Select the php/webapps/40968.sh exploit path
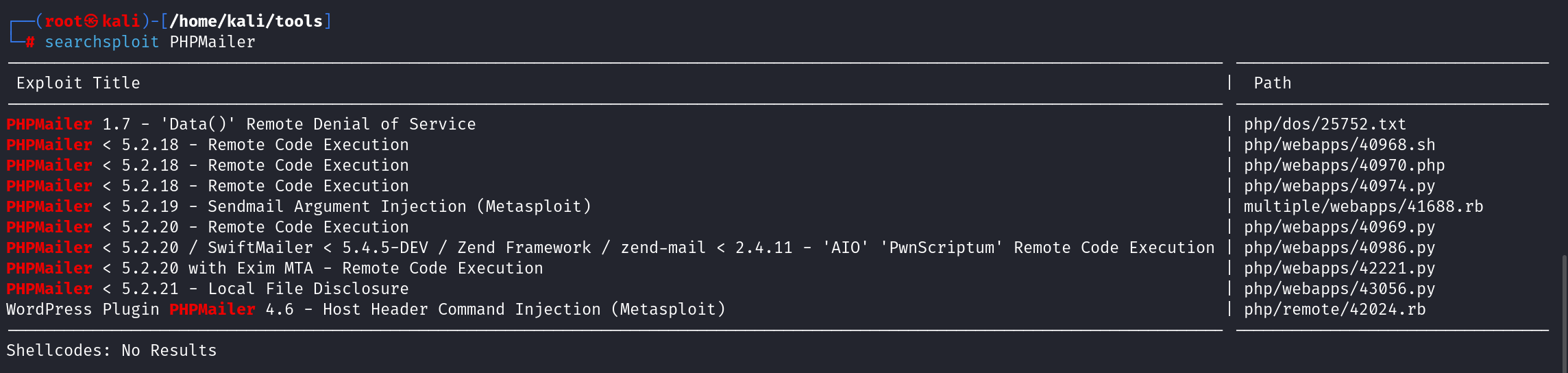This screenshot has width=1568, height=373. [1339, 145]
